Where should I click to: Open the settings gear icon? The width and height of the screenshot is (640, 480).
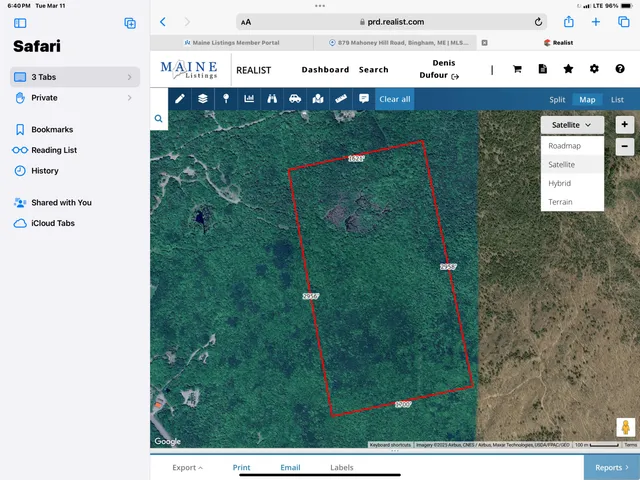point(594,70)
